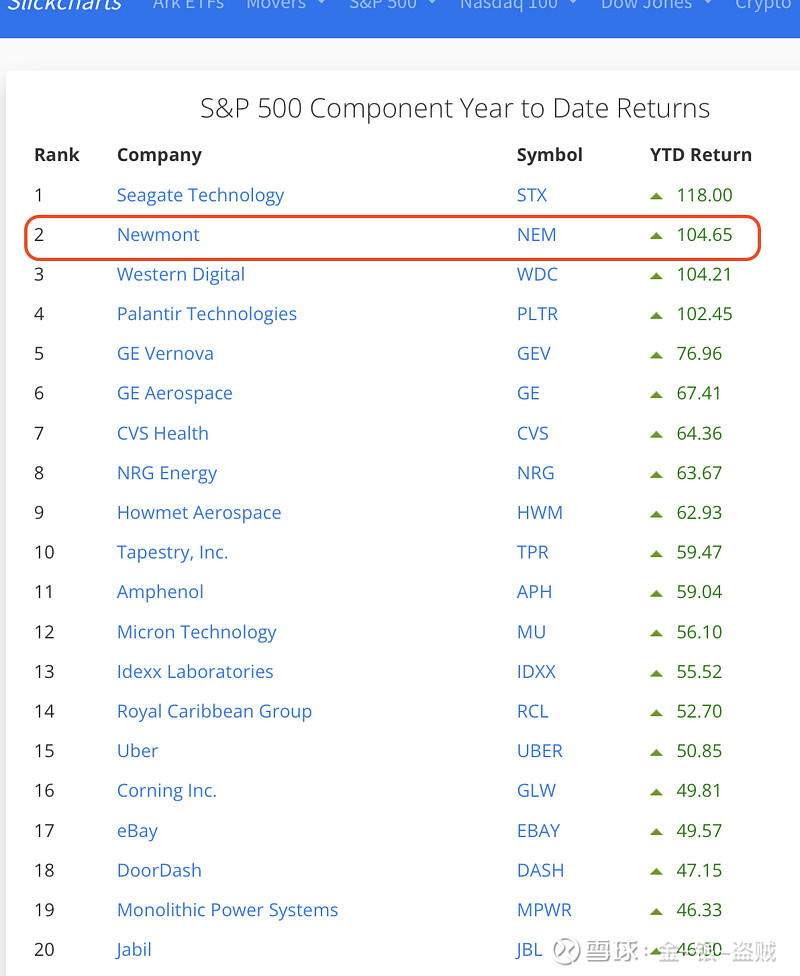Click the green up arrow for Seagate Technology
800x976 pixels.
[x=656, y=196]
